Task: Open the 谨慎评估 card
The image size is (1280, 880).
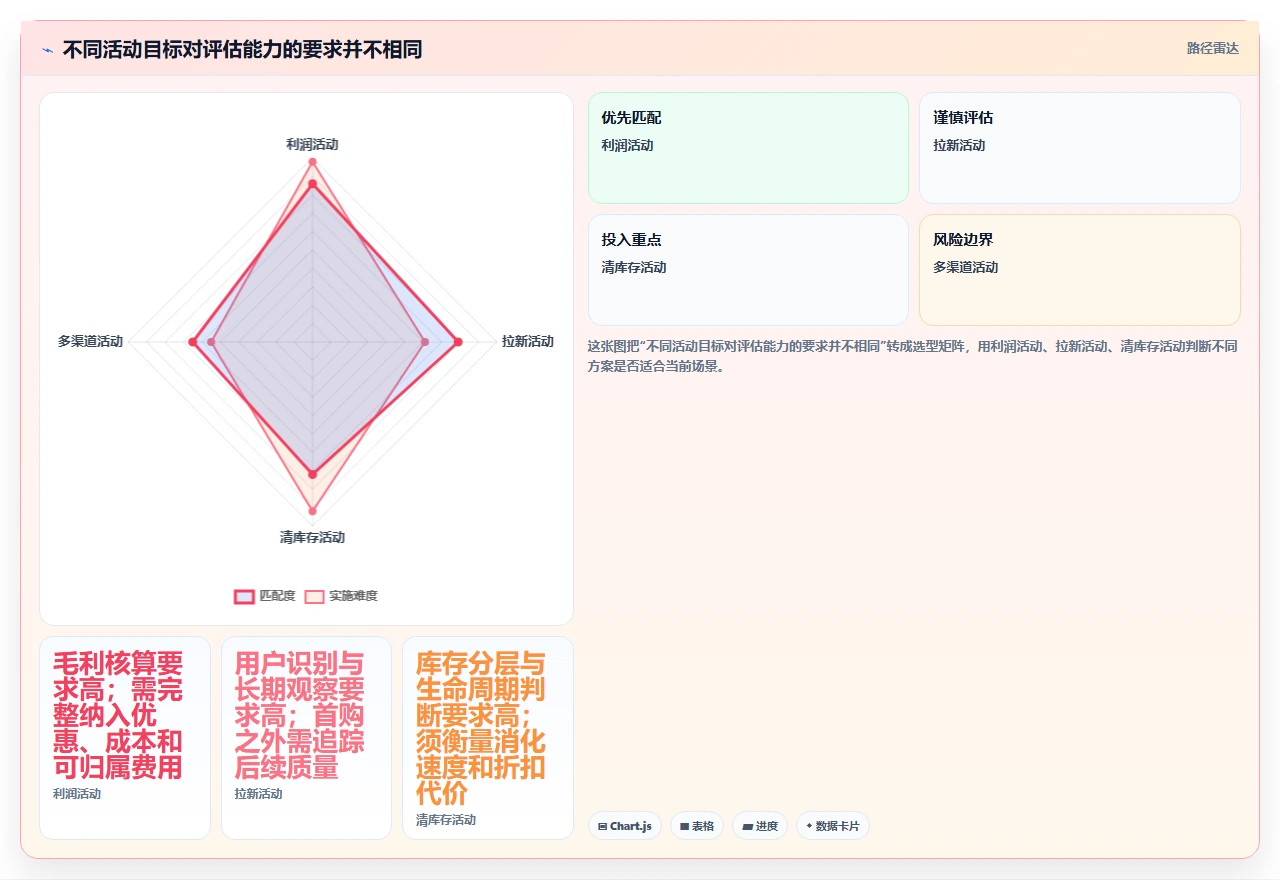Action: pyautogui.click(x=1080, y=148)
